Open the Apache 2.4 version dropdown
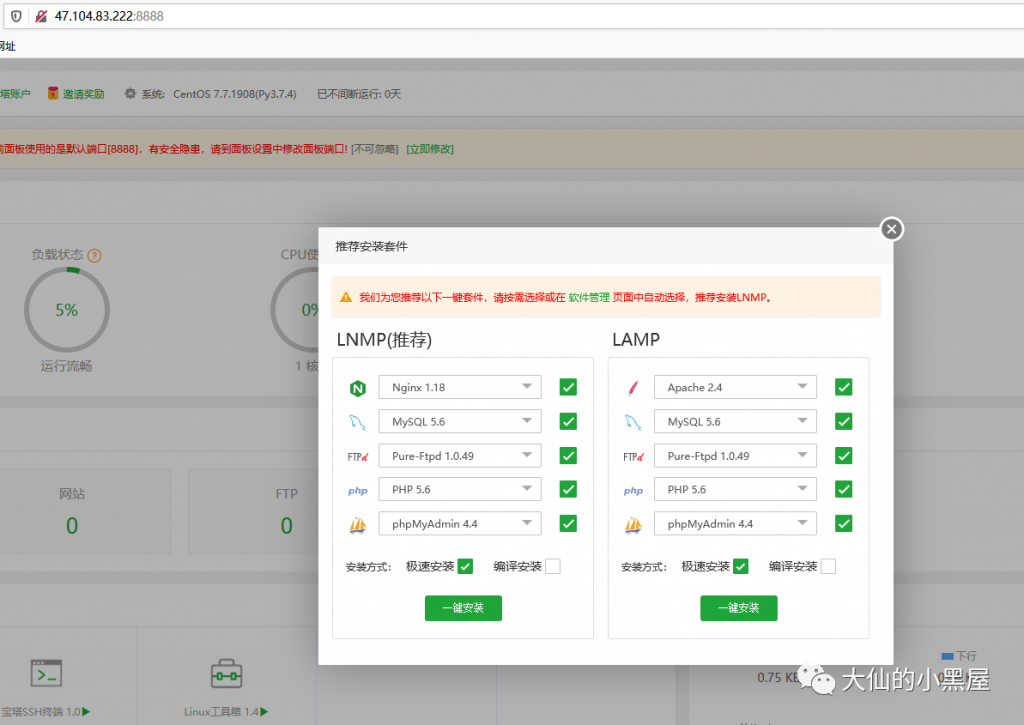The height and width of the screenshot is (725, 1024). [x=734, y=387]
